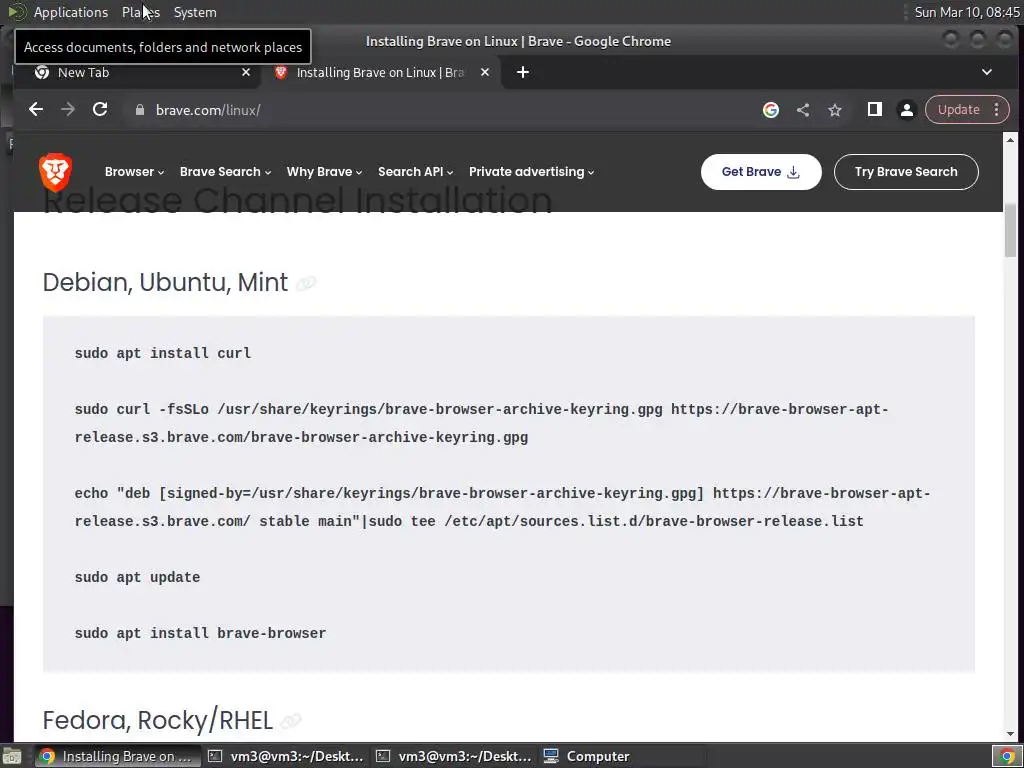
Task: Open first vm3@vm3 terminal taskbar window
Action: pyautogui.click(x=286, y=756)
